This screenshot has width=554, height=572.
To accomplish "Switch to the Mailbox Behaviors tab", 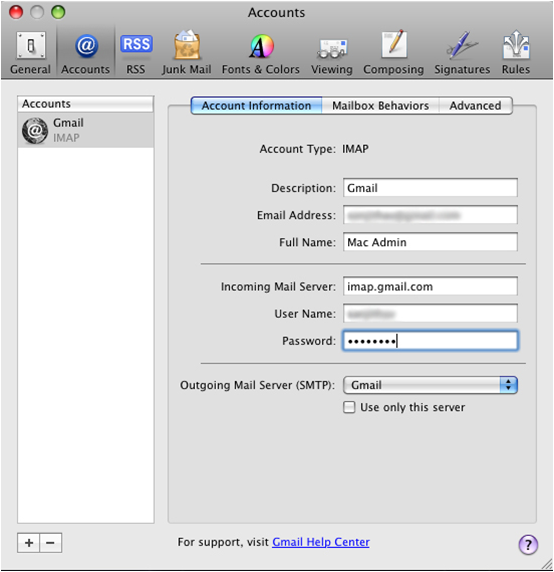I will (380, 106).
